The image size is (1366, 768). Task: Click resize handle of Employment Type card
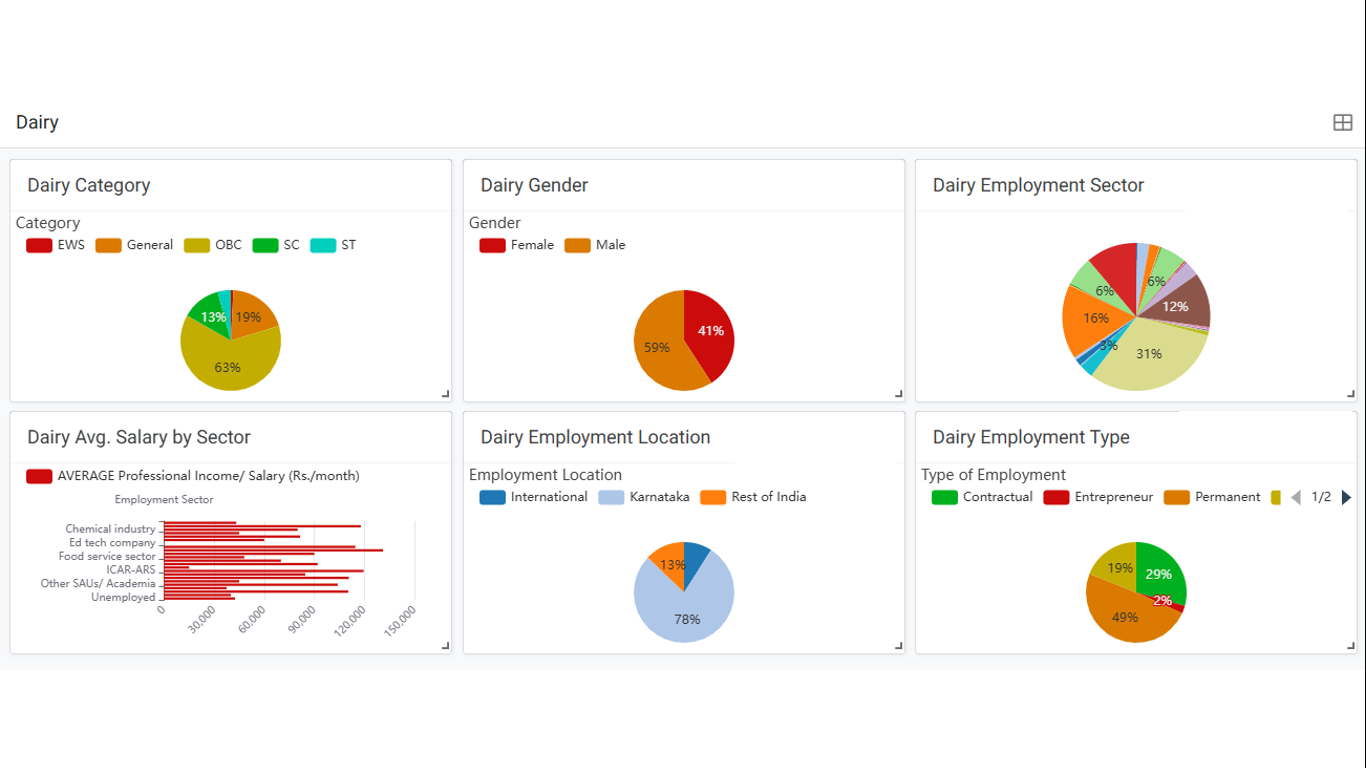(x=1350, y=646)
